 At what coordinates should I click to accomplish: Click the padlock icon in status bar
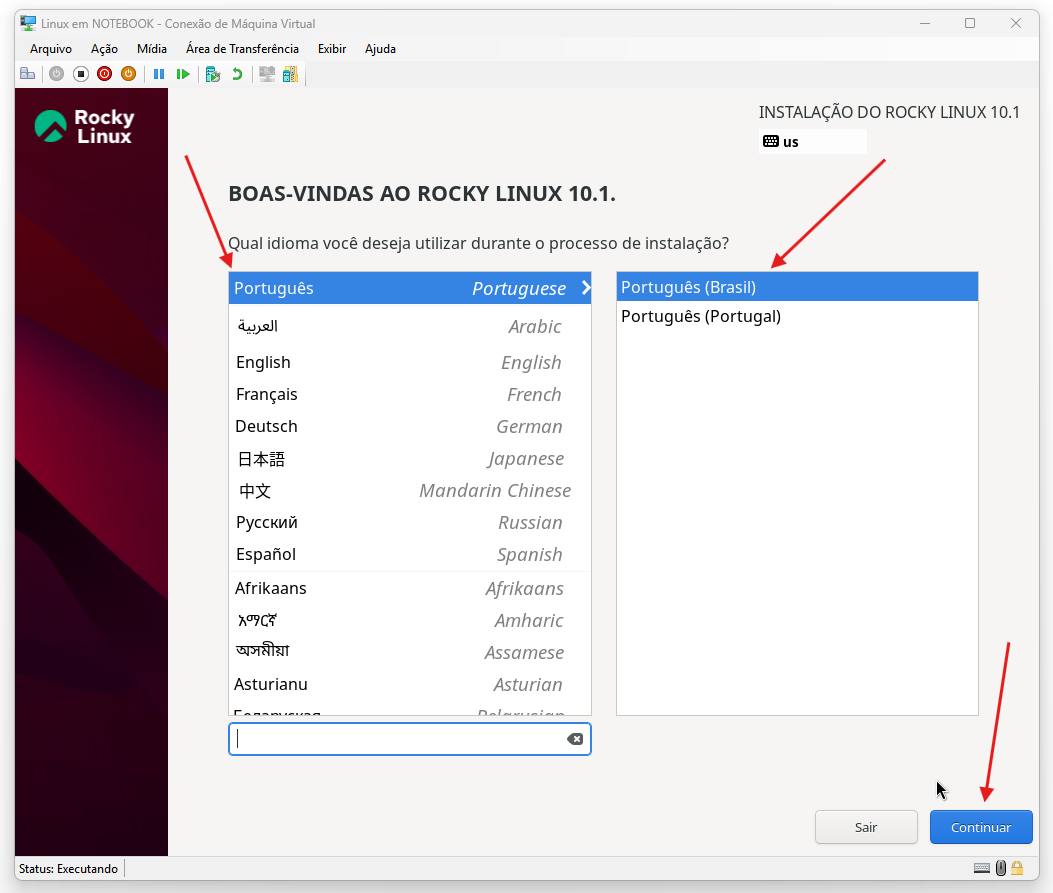point(1017,868)
